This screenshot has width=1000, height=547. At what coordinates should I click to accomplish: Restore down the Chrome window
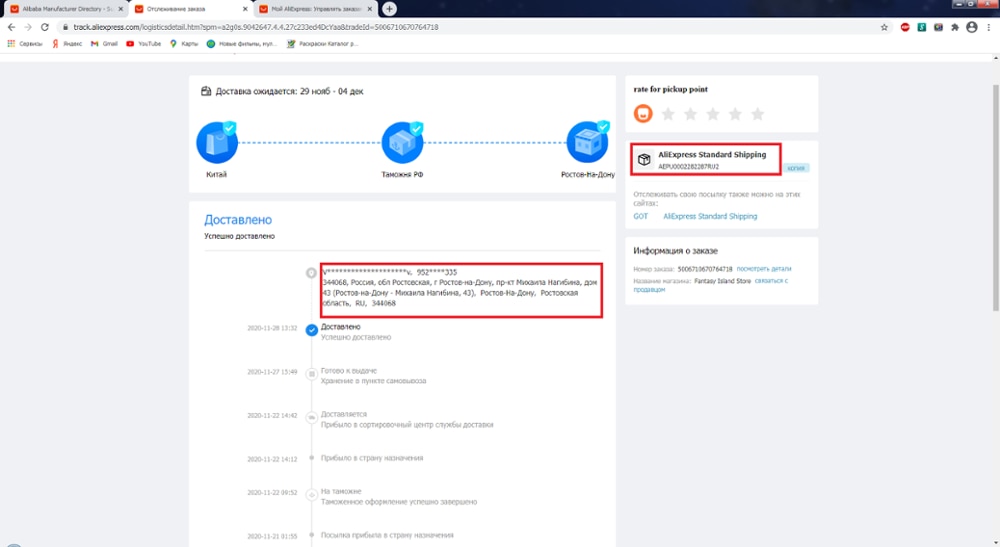tap(971, 4)
